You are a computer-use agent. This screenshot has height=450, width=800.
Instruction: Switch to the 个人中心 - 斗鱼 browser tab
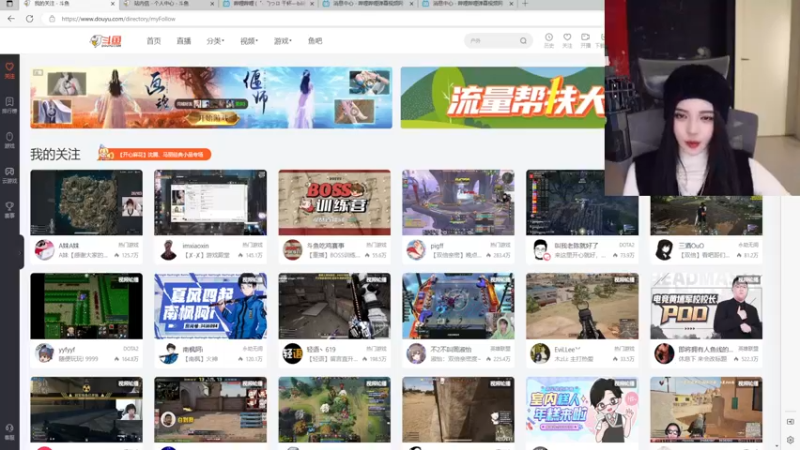pos(168,4)
